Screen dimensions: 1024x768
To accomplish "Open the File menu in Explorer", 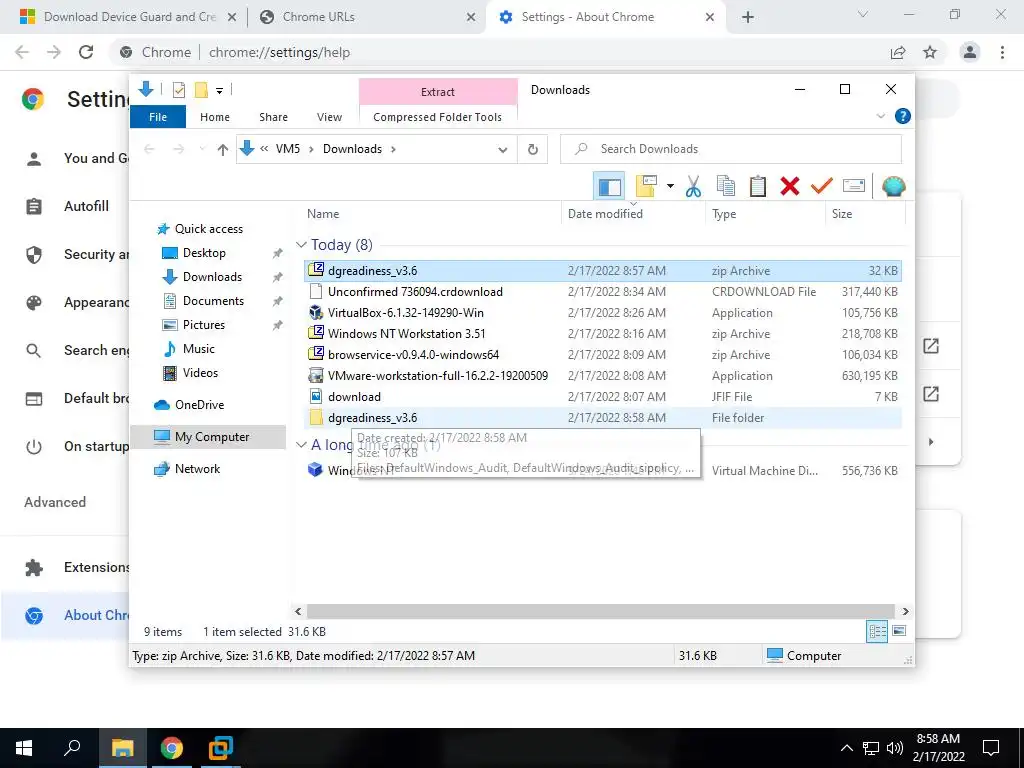I will click(158, 117).
